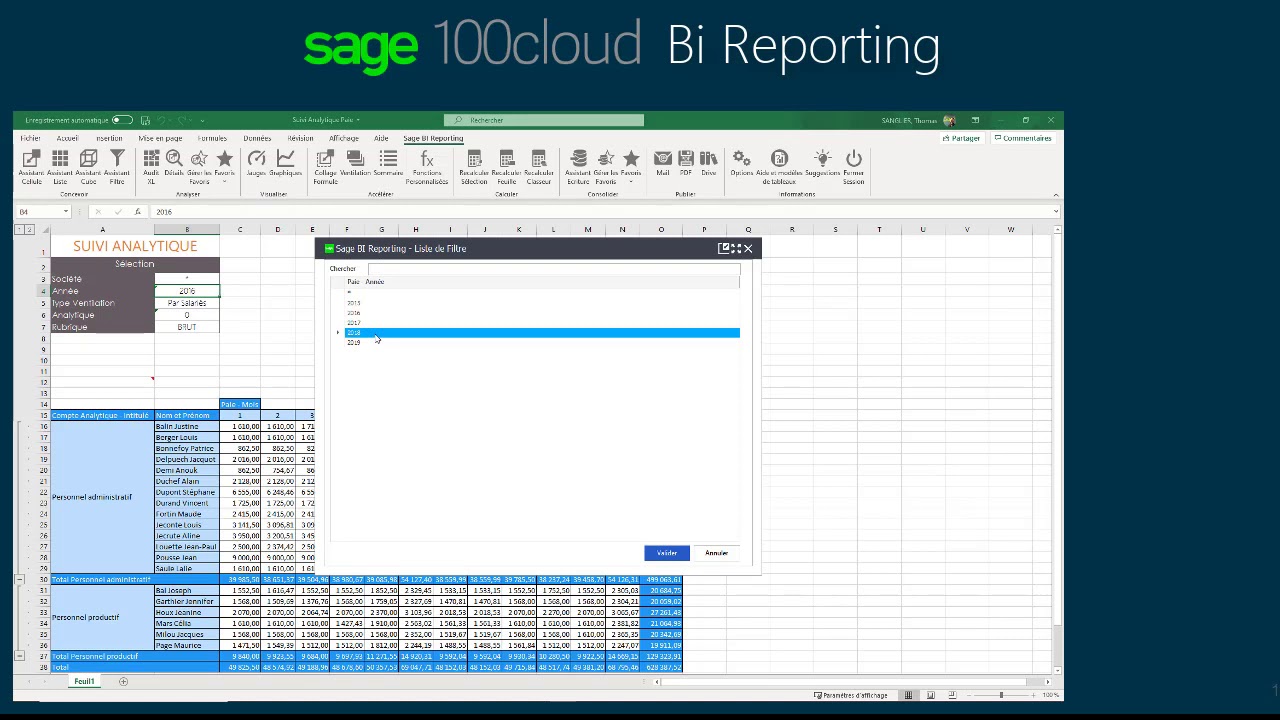Click Annuler to cancel the dialog

coord(716,553)
